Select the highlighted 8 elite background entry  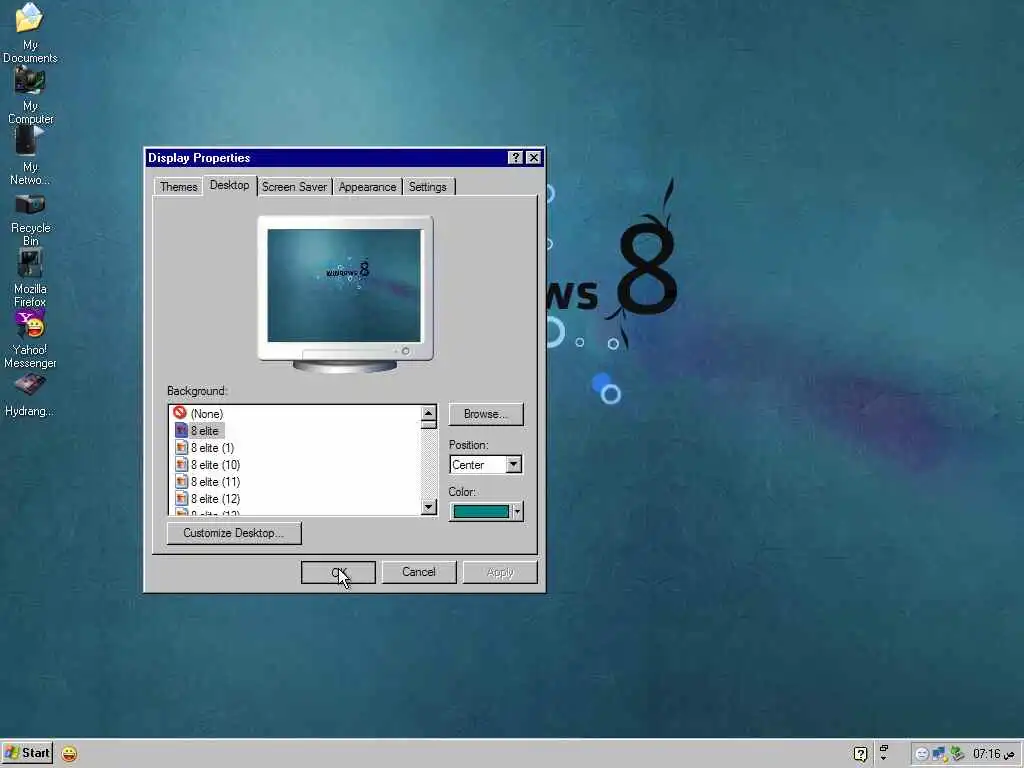pyautogui.click(x=204, y=431)
